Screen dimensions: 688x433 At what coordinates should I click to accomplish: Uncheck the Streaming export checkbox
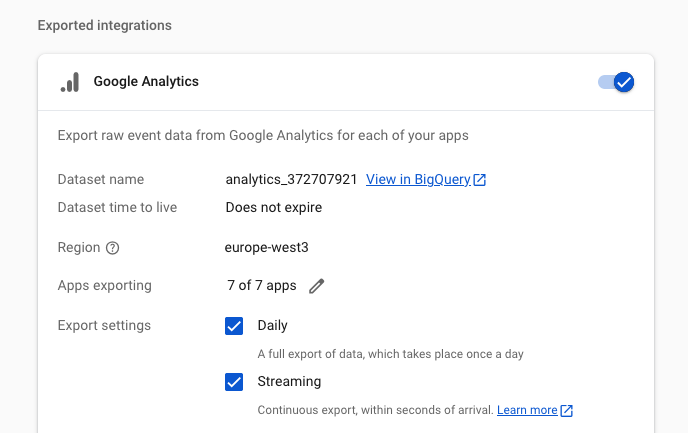234,382
